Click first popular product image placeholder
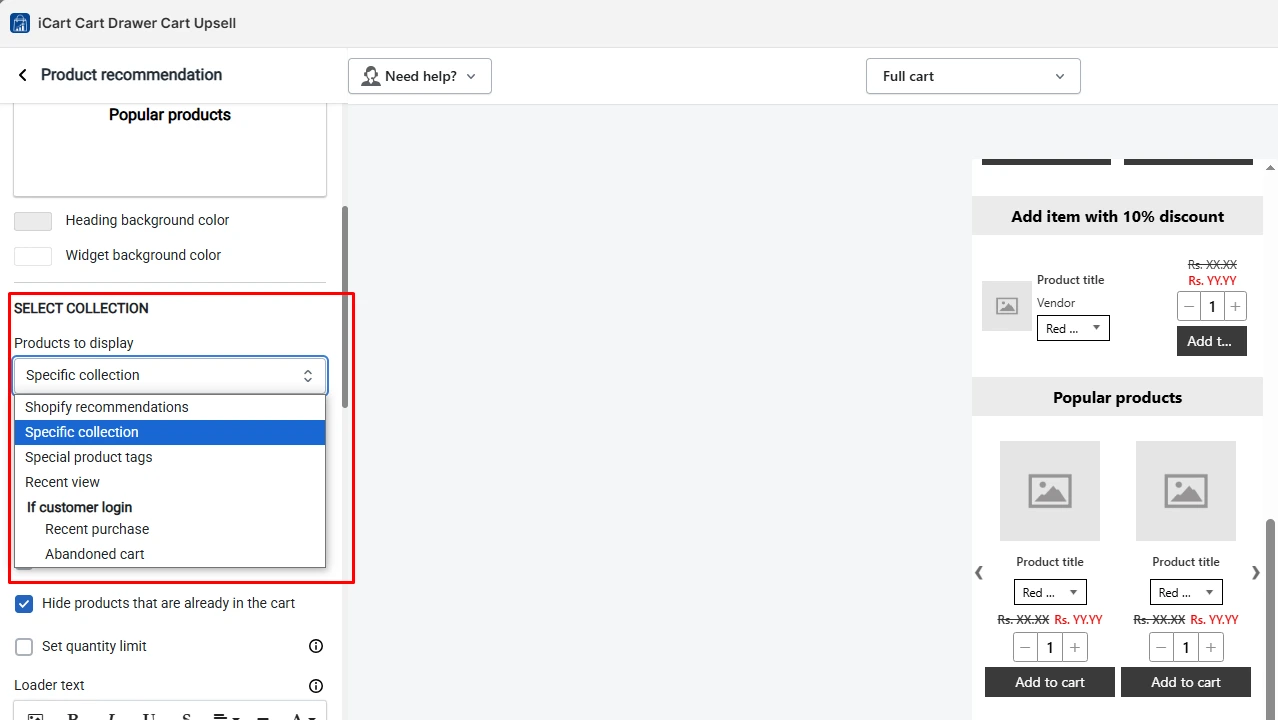 point(1050,491)
